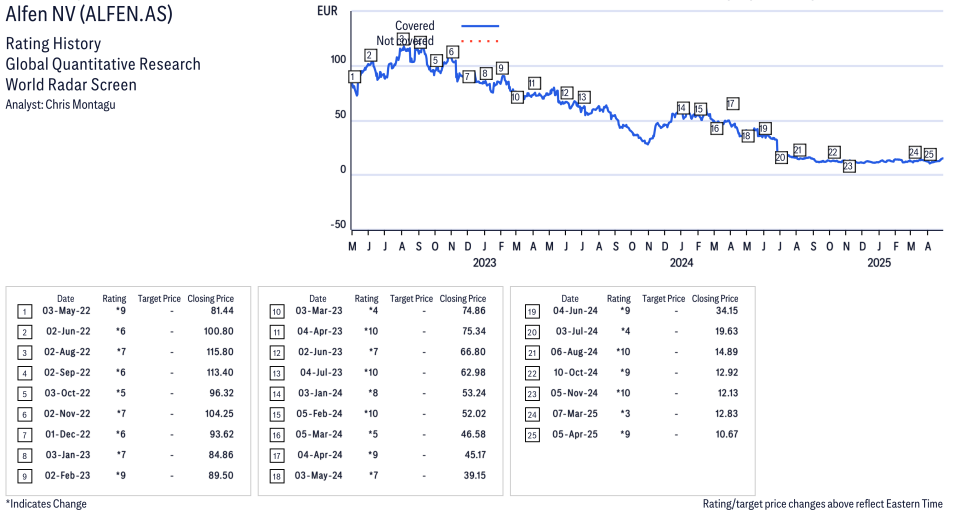Select the closing price 100.80
The width and height of the screenshot is (954, 510).
pyautogui.click(x=218, y=331)
